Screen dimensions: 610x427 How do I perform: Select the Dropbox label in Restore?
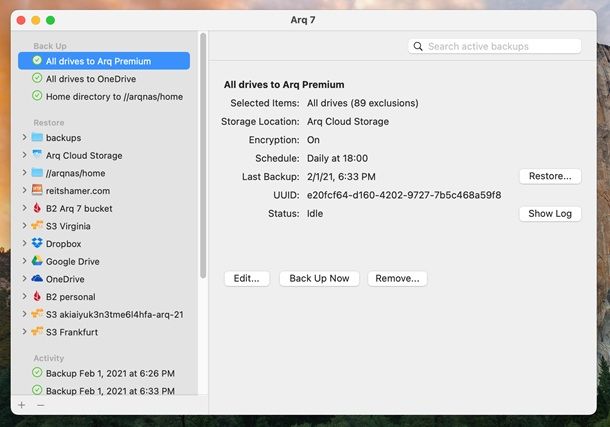pos(63,244)
